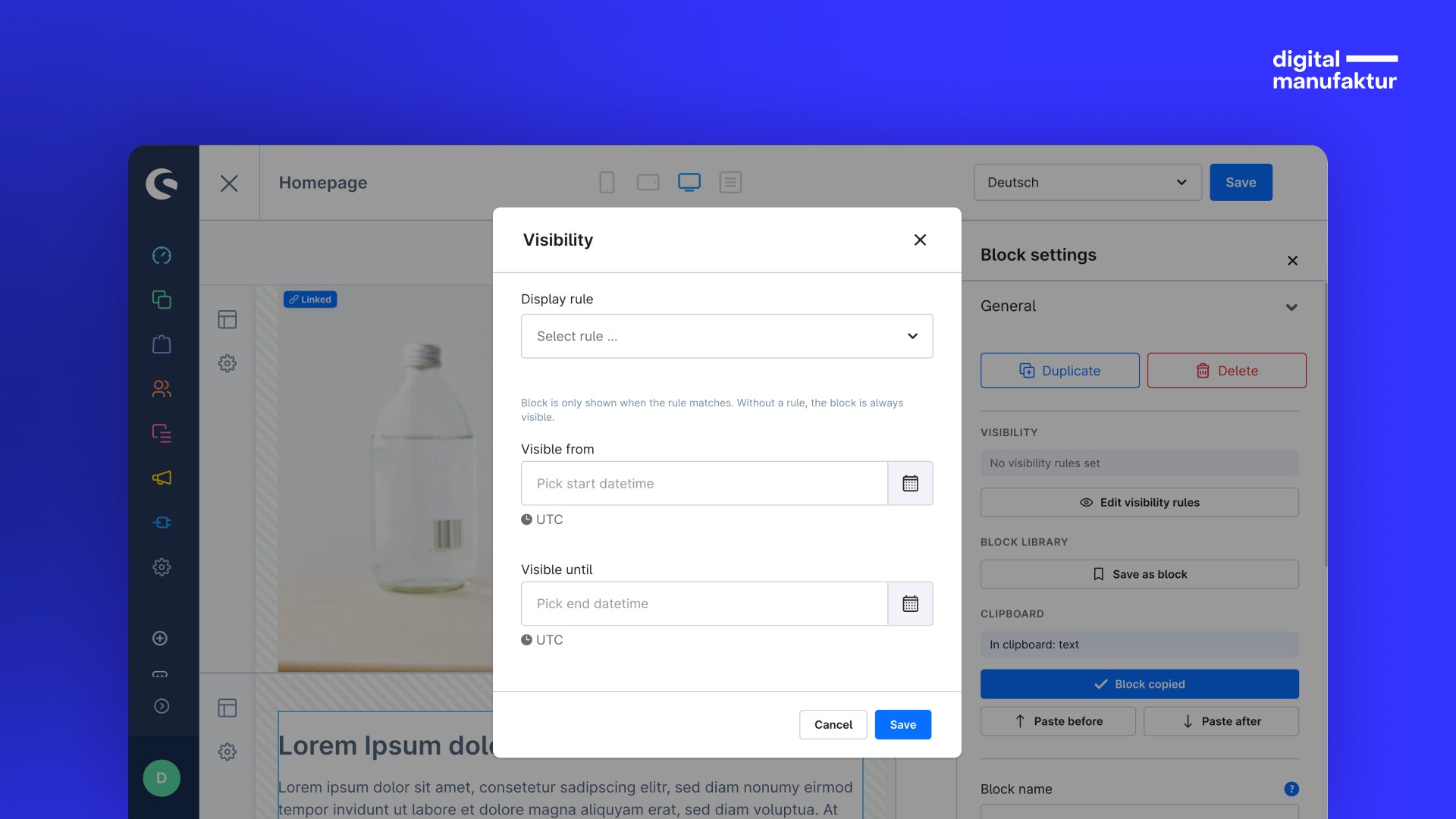Screen dimensions: 1456x819
Task: Open the Catalogues icon in sidebar
Action: (162, 300)
